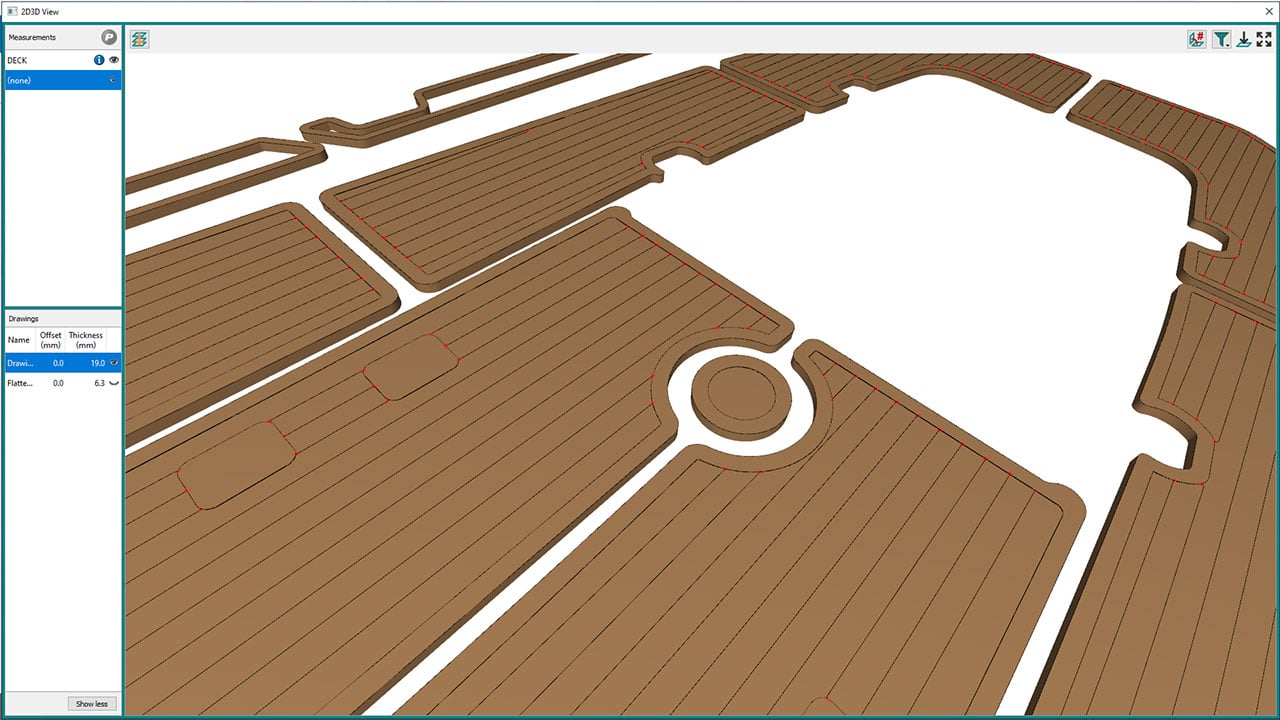The image size is (1280, 720).
Task: Hide the DECK measurement with its eye icon
Action: pos(114,60)
